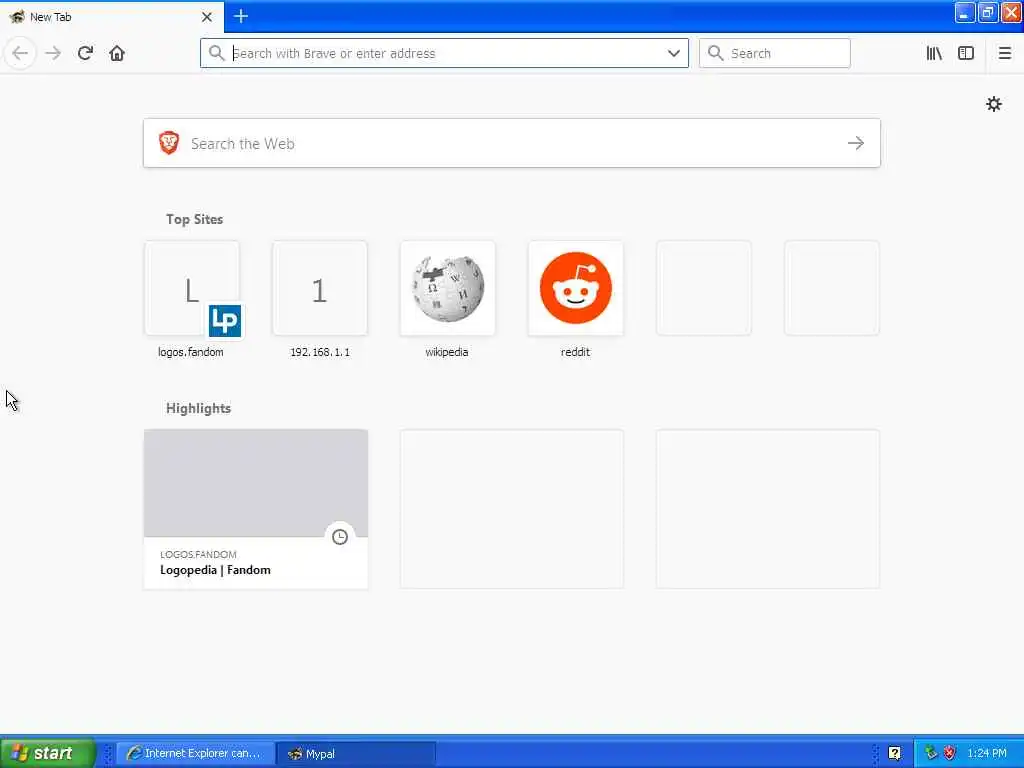Reload the current page
The height and width of the screenshot is (768, 1024).
(85, 53)
